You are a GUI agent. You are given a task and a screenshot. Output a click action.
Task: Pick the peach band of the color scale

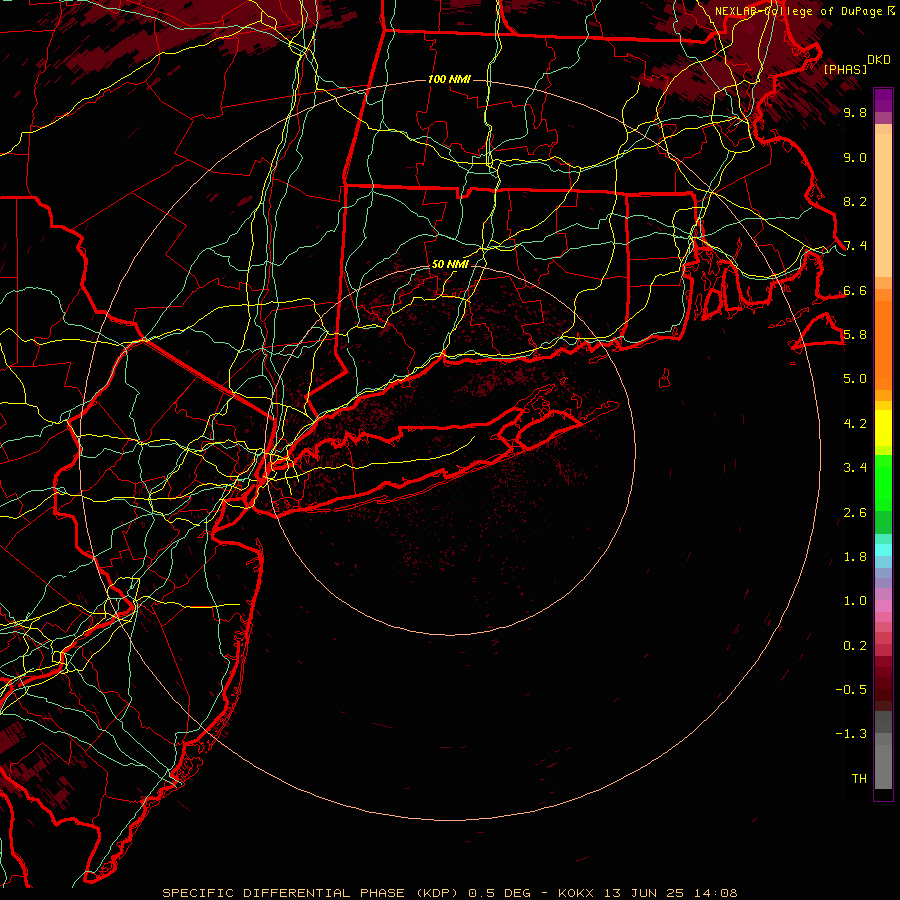click(x=883, y=204)
